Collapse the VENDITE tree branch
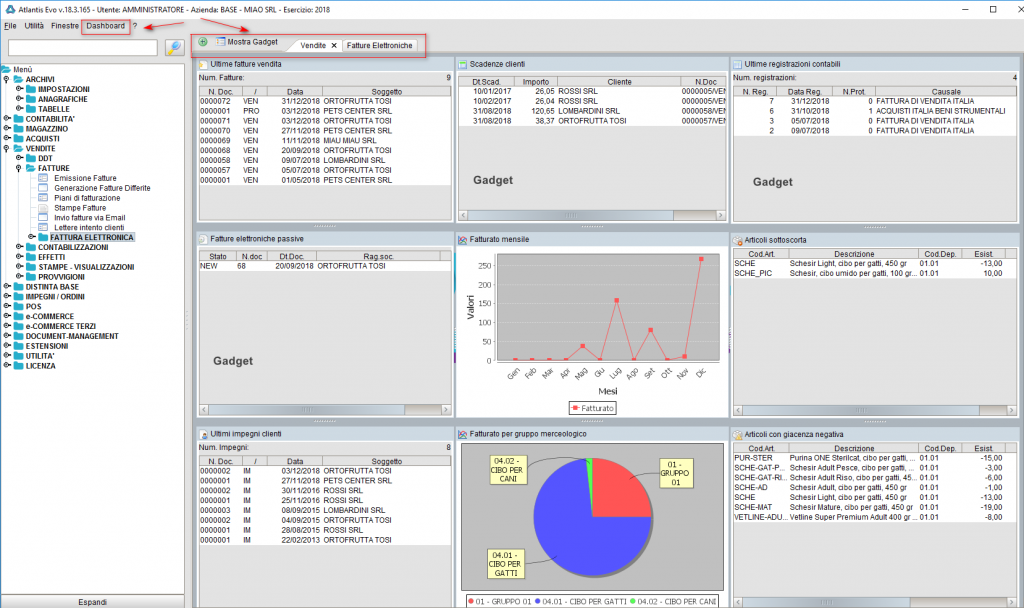1024x608 pixels. (8, 149)
